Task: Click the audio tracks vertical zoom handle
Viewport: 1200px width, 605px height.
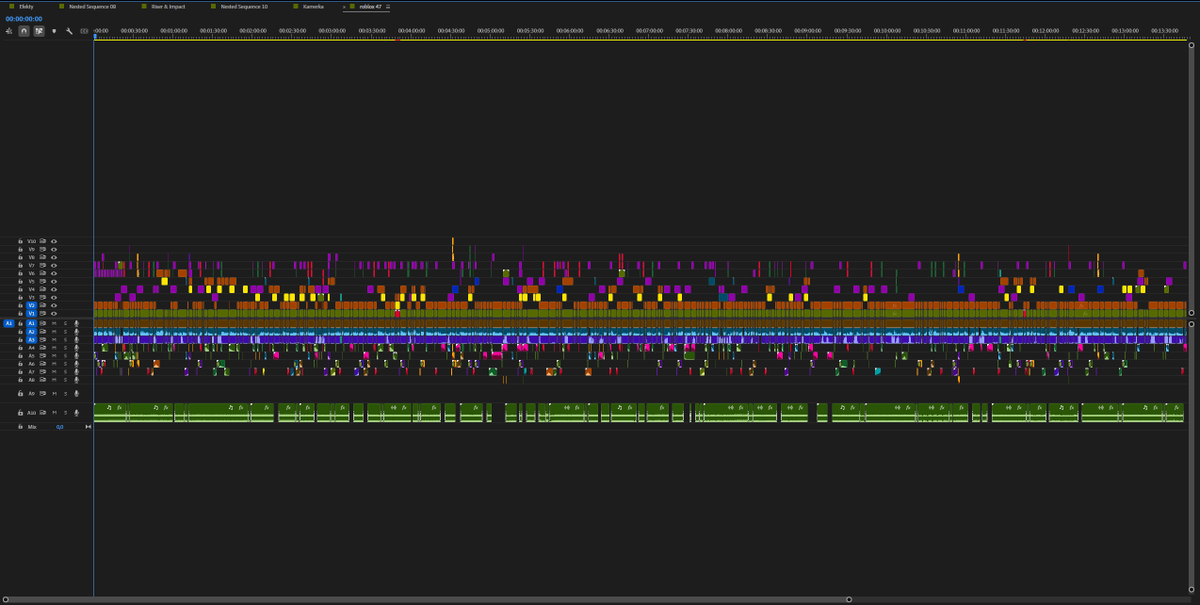Action: click(1190, 323)
